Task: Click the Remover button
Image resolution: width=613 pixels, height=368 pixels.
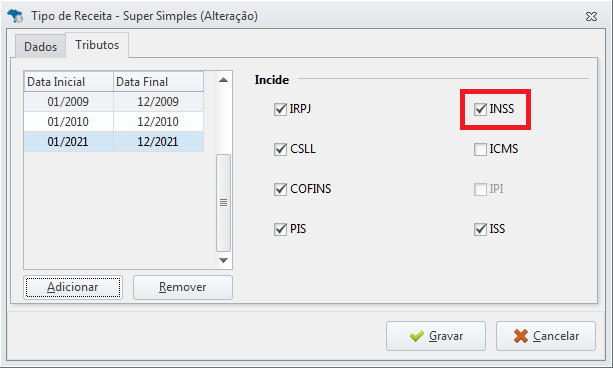Action: (183, 287)
